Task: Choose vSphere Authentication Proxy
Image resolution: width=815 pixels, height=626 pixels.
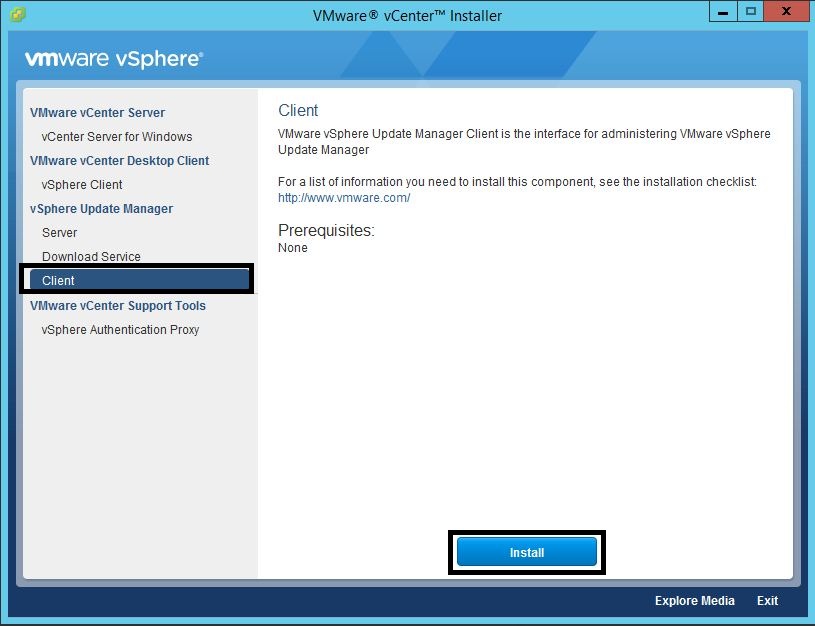Action: [x=120, y=330]
